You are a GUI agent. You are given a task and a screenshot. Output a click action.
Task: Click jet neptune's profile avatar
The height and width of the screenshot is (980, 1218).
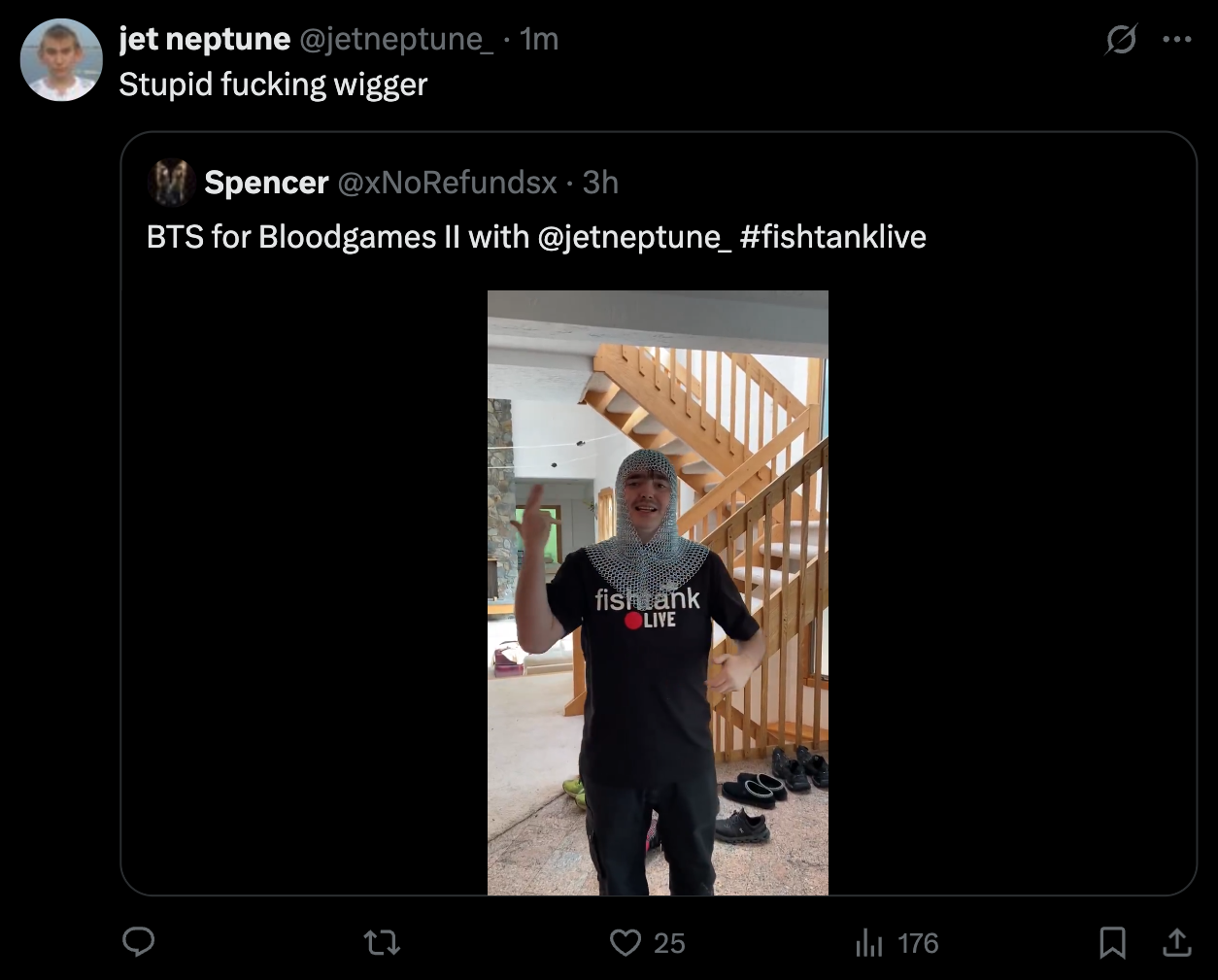point(61,59)
